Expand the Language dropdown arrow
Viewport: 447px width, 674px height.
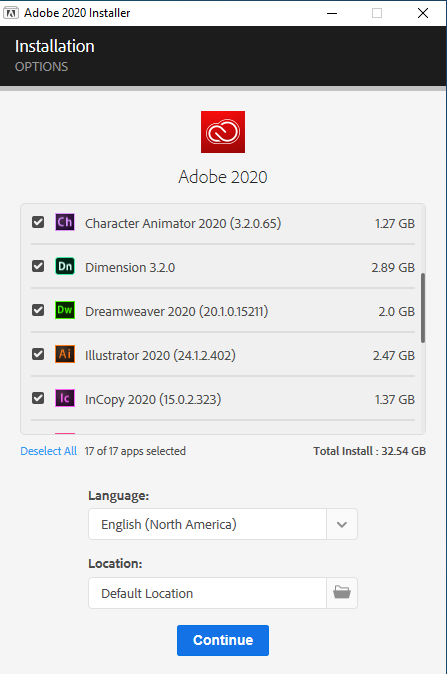(342, 524)
